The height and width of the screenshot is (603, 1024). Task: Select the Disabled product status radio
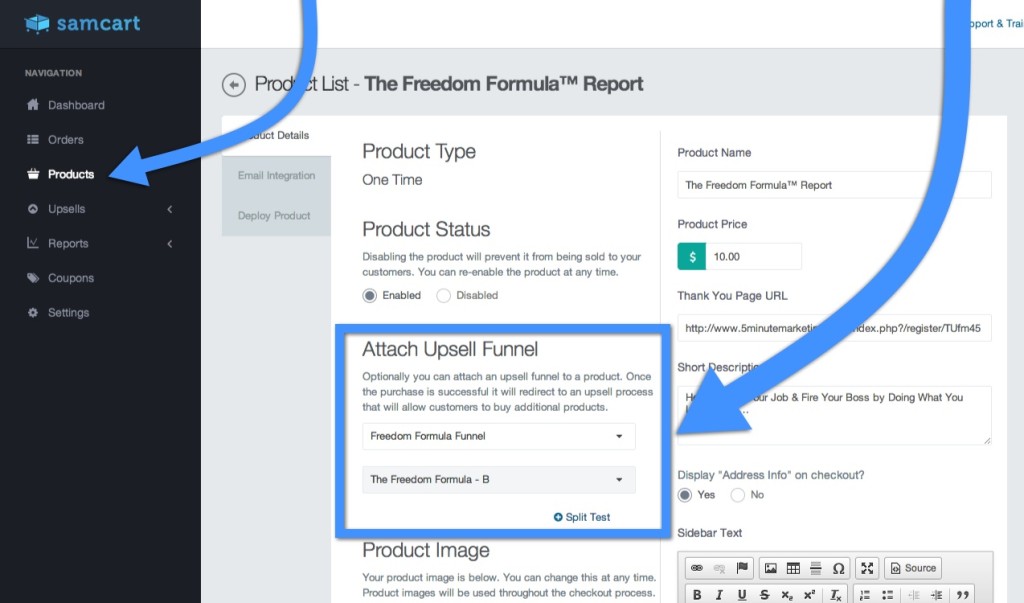pos(443,295)
